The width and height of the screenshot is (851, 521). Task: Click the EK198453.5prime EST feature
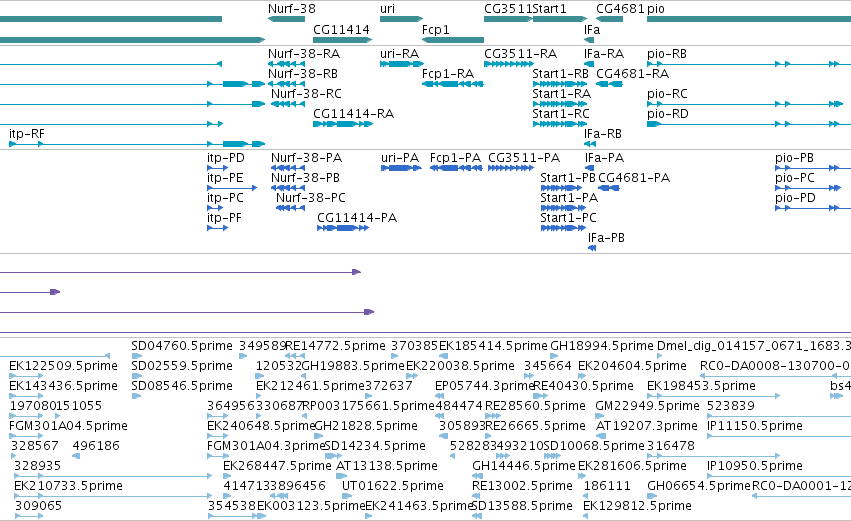[x=714, y=396]
